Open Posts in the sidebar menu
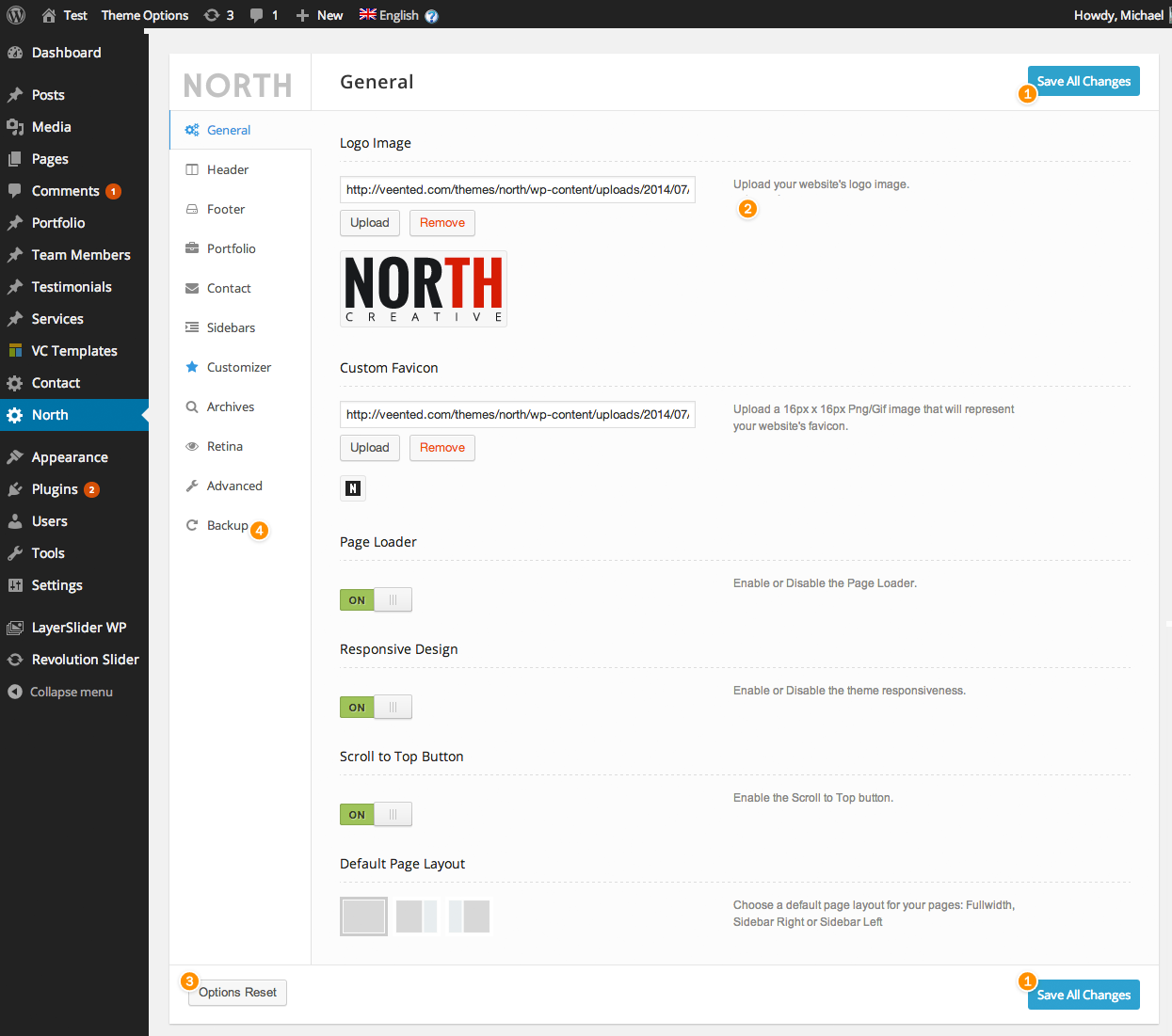The height and width of the screenshot is (1036, 1172). [x=74, y=95]
